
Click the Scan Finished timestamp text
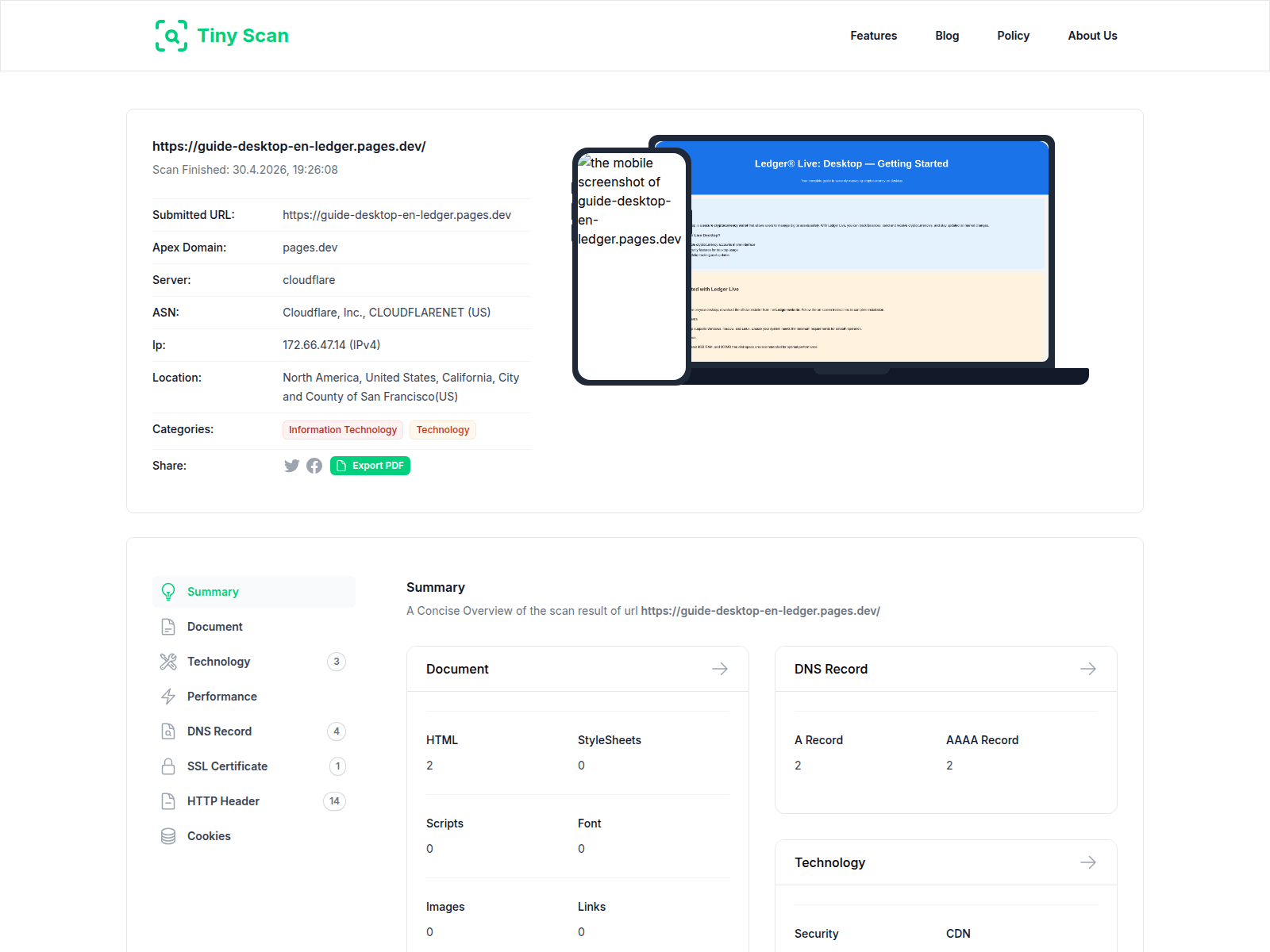245,170
